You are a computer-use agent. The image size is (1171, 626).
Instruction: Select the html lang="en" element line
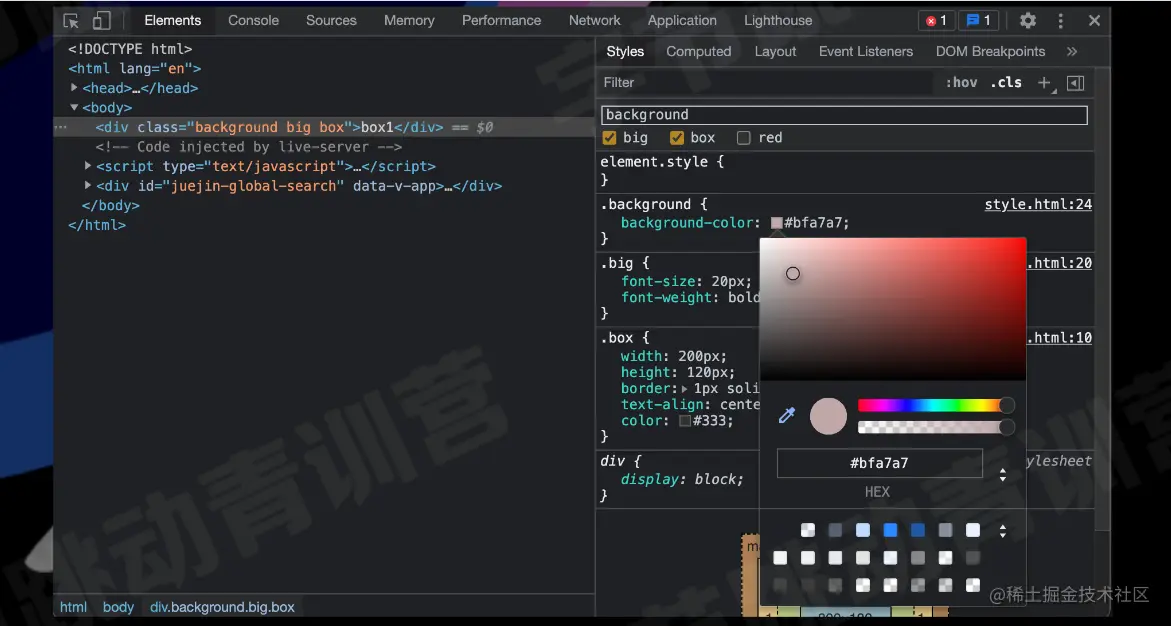click(x=134, y=69)
